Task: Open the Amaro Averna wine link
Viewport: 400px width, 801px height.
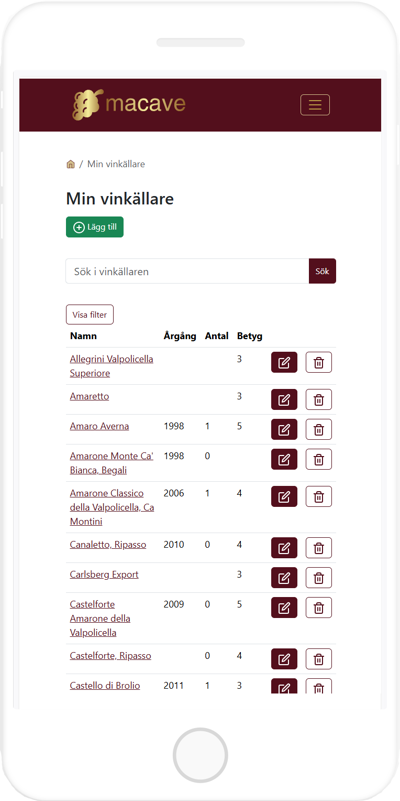Action: tap(100, 426)
